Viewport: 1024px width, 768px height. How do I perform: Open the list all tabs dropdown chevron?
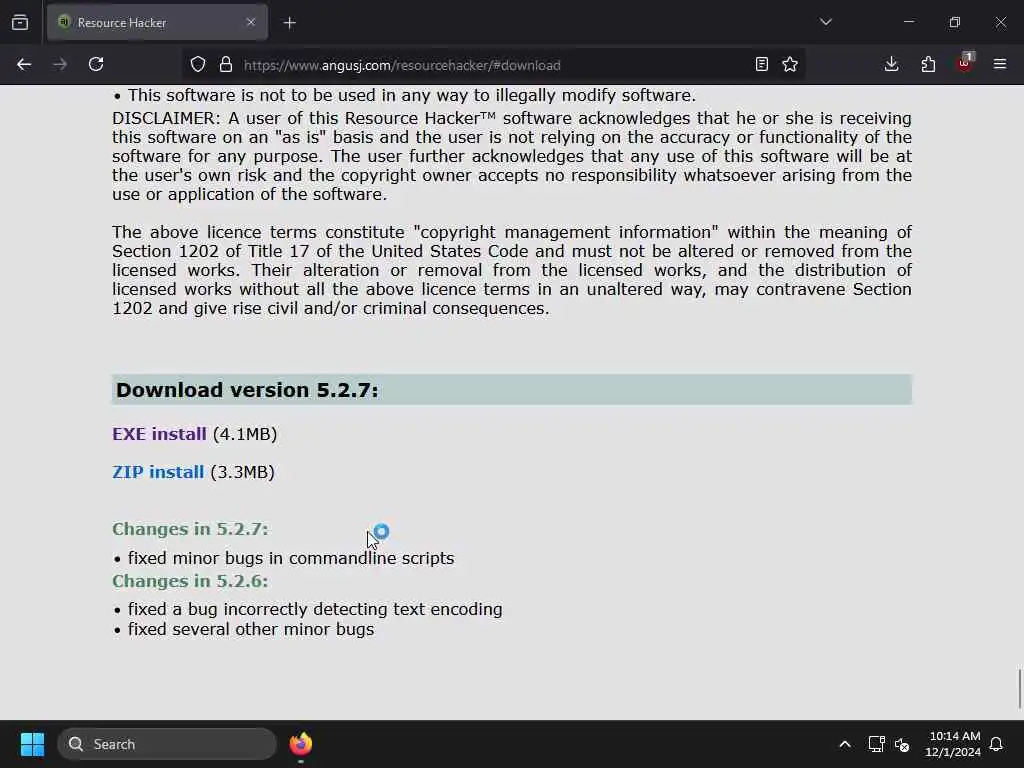tap(825, 22)
